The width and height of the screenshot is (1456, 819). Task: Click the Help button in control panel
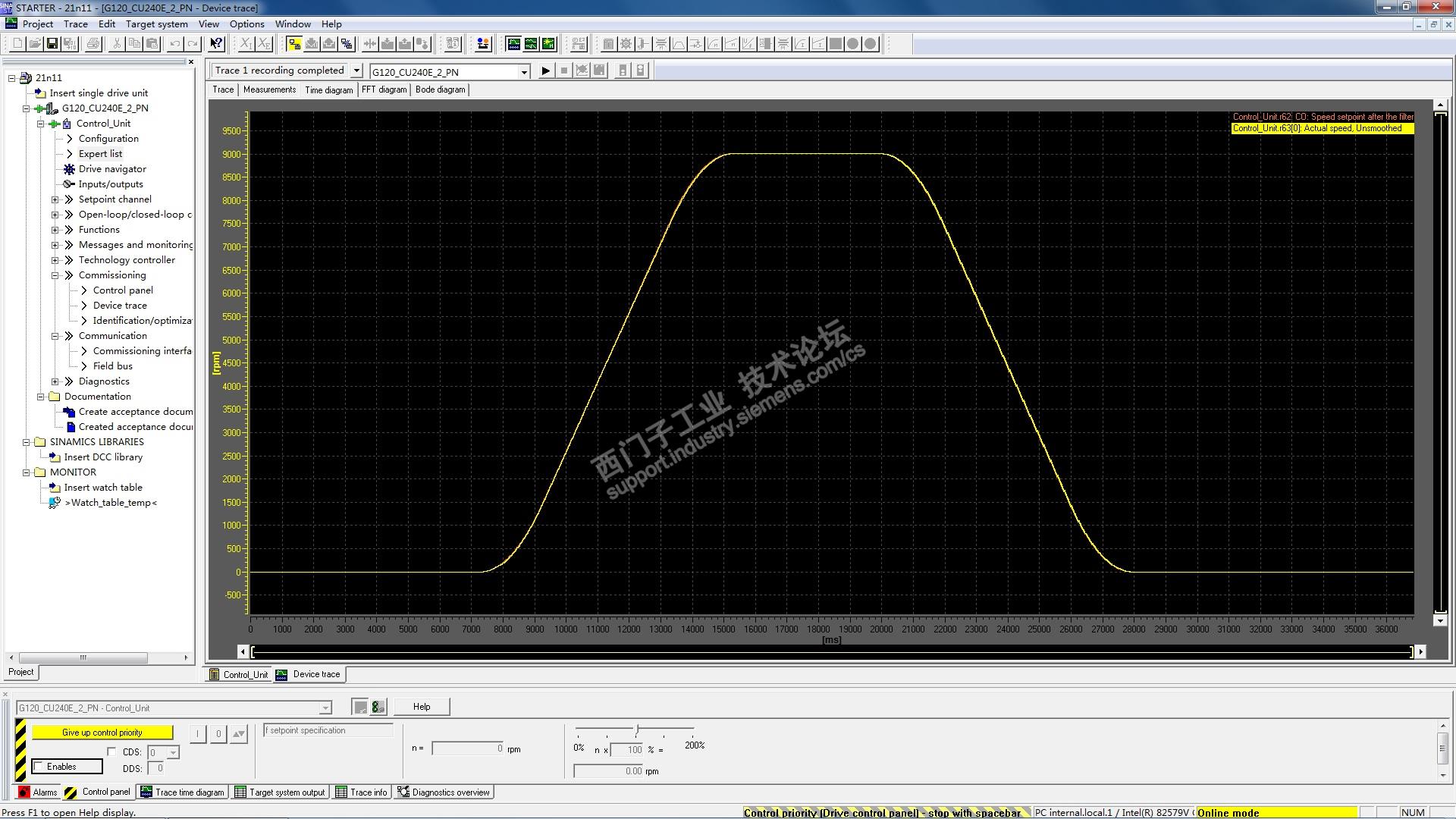[x=422, y=707]
